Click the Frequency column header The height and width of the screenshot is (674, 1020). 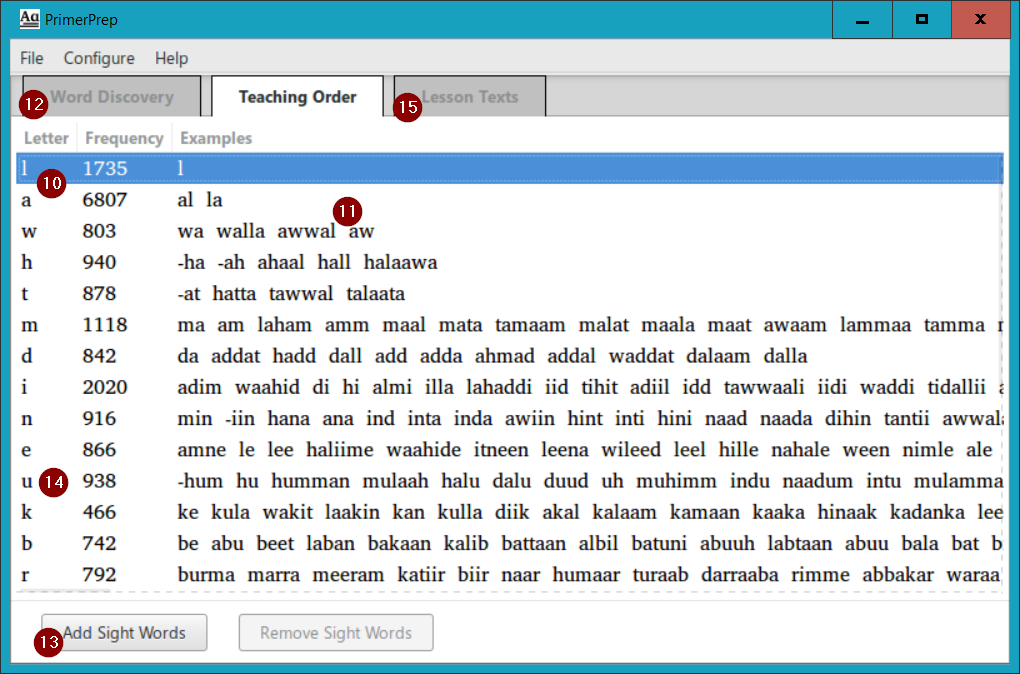click(123, 137)
